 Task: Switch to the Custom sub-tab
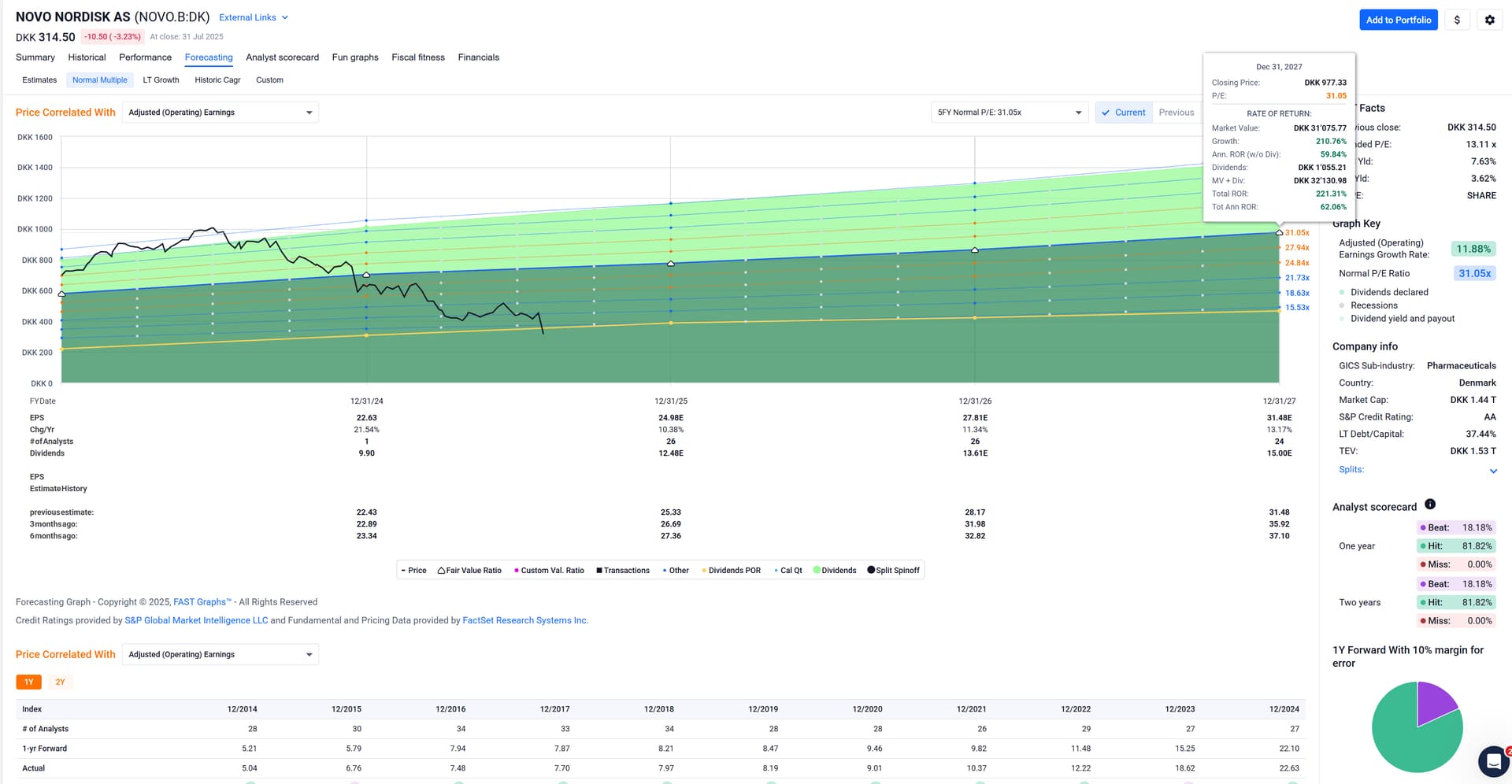269,80
